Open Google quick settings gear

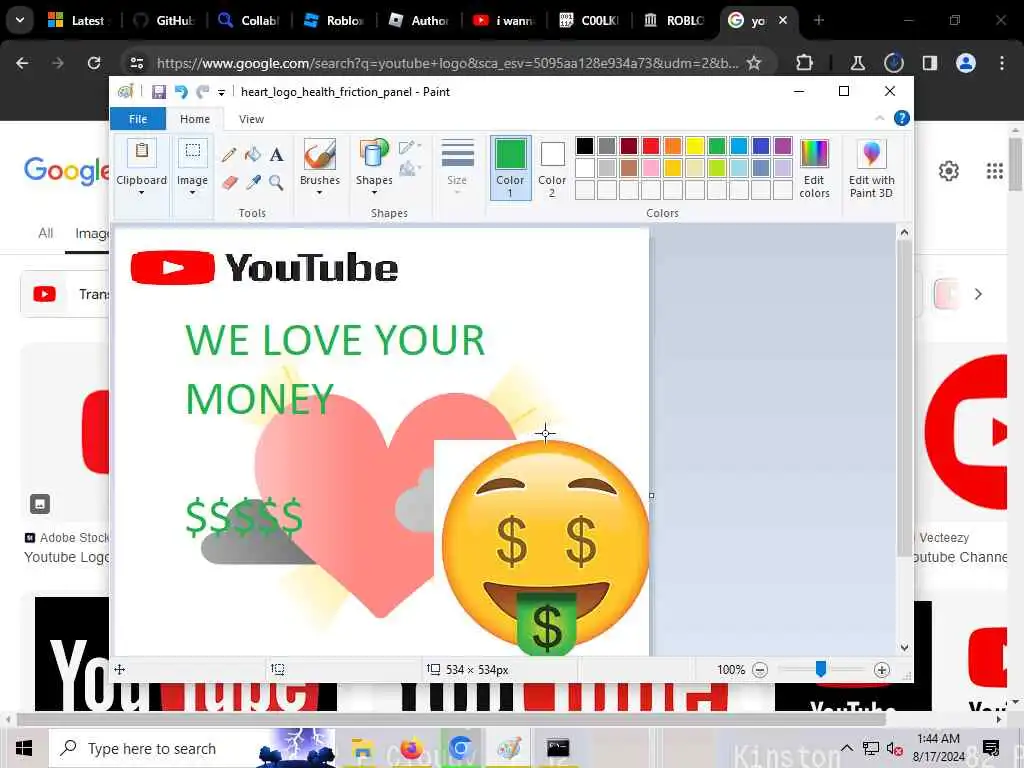coord(948,171)
